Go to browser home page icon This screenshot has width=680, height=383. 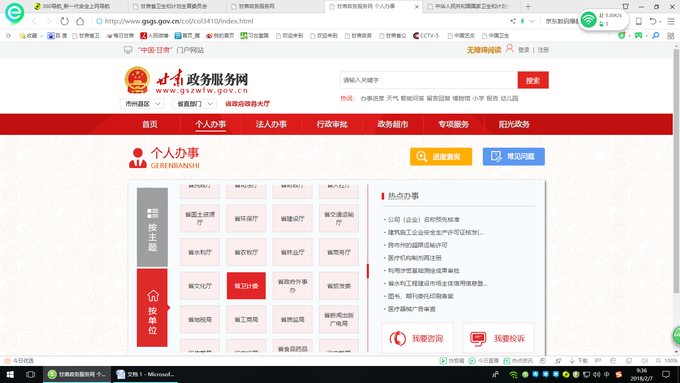coord(80,21)
